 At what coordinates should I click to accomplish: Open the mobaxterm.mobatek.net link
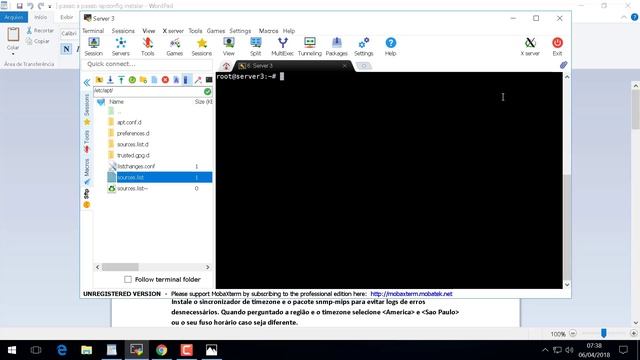(x=411, y=293)
